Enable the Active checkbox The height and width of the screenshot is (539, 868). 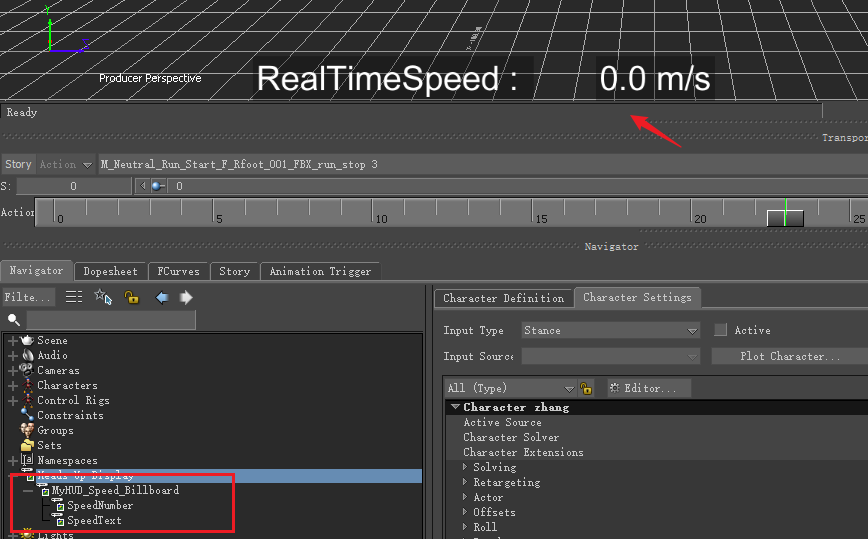tap(720, 330)
